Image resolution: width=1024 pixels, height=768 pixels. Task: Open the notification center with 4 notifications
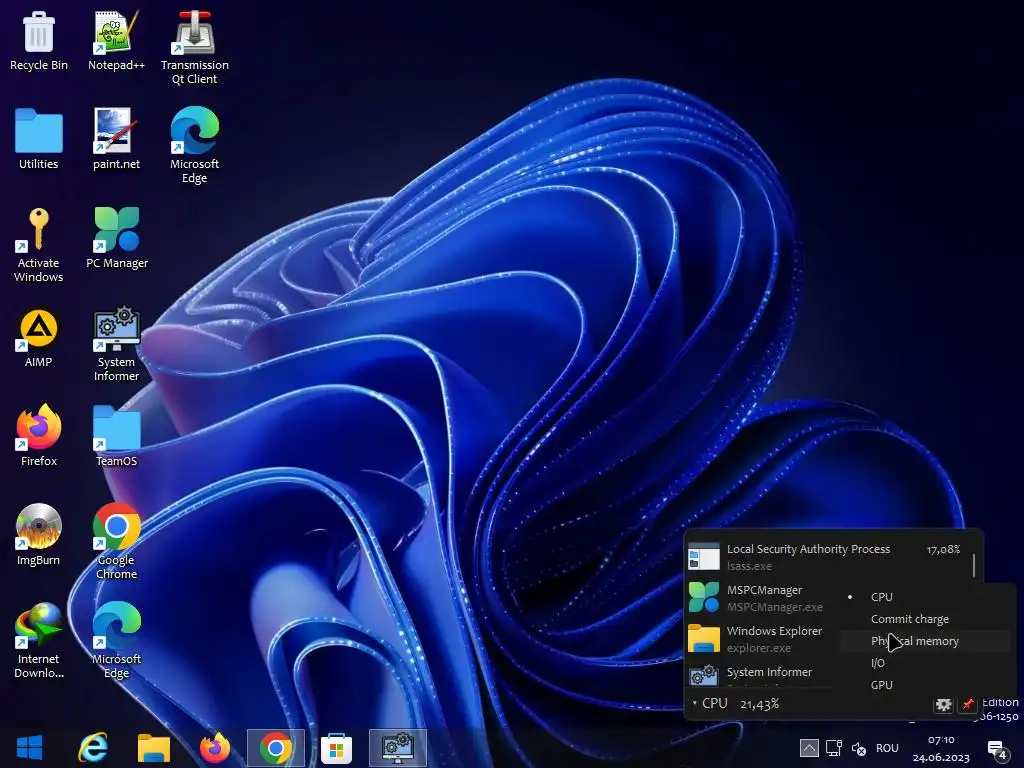coord(997,751)
